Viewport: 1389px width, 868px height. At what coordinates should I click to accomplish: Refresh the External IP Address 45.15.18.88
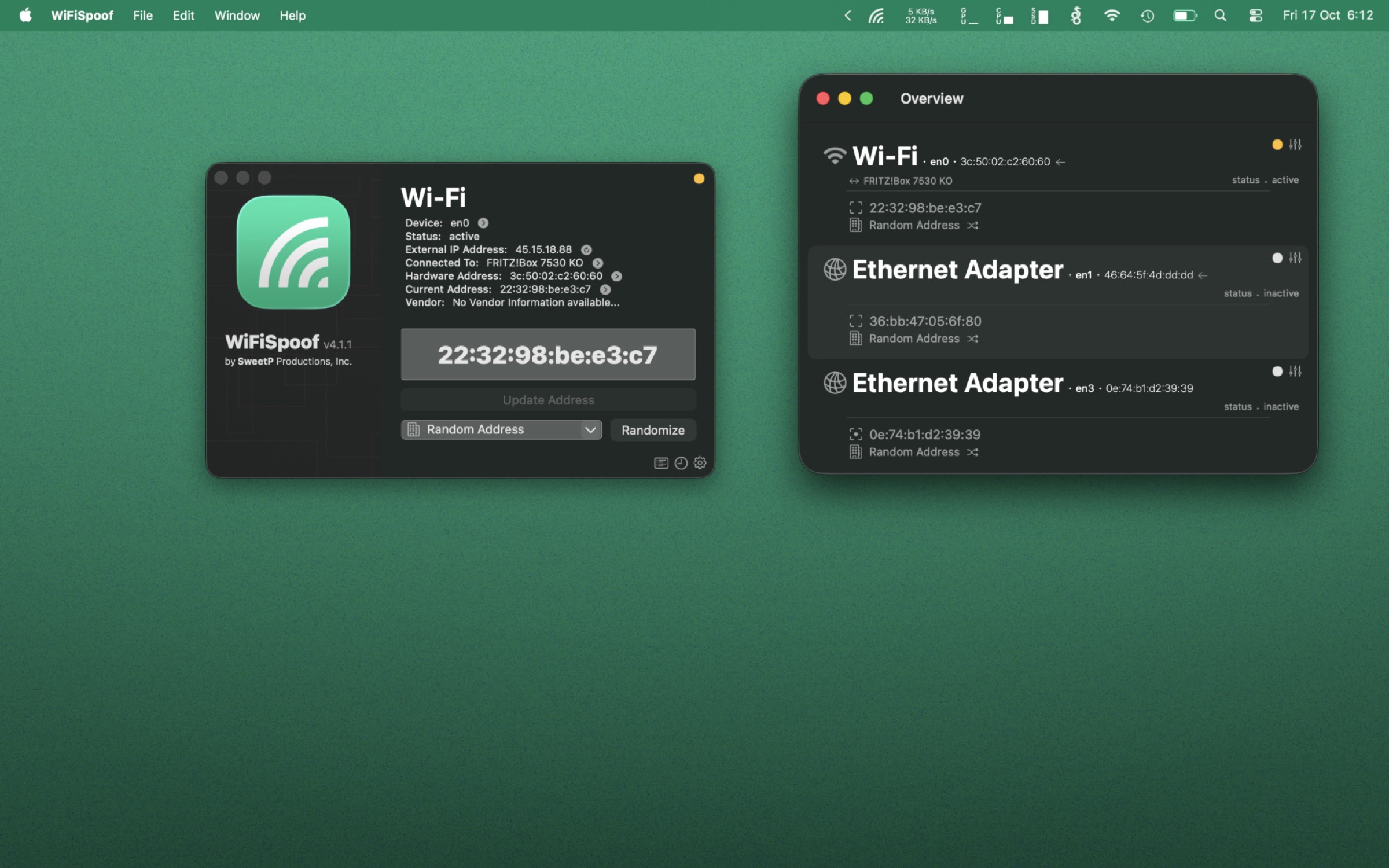point(586,249)
